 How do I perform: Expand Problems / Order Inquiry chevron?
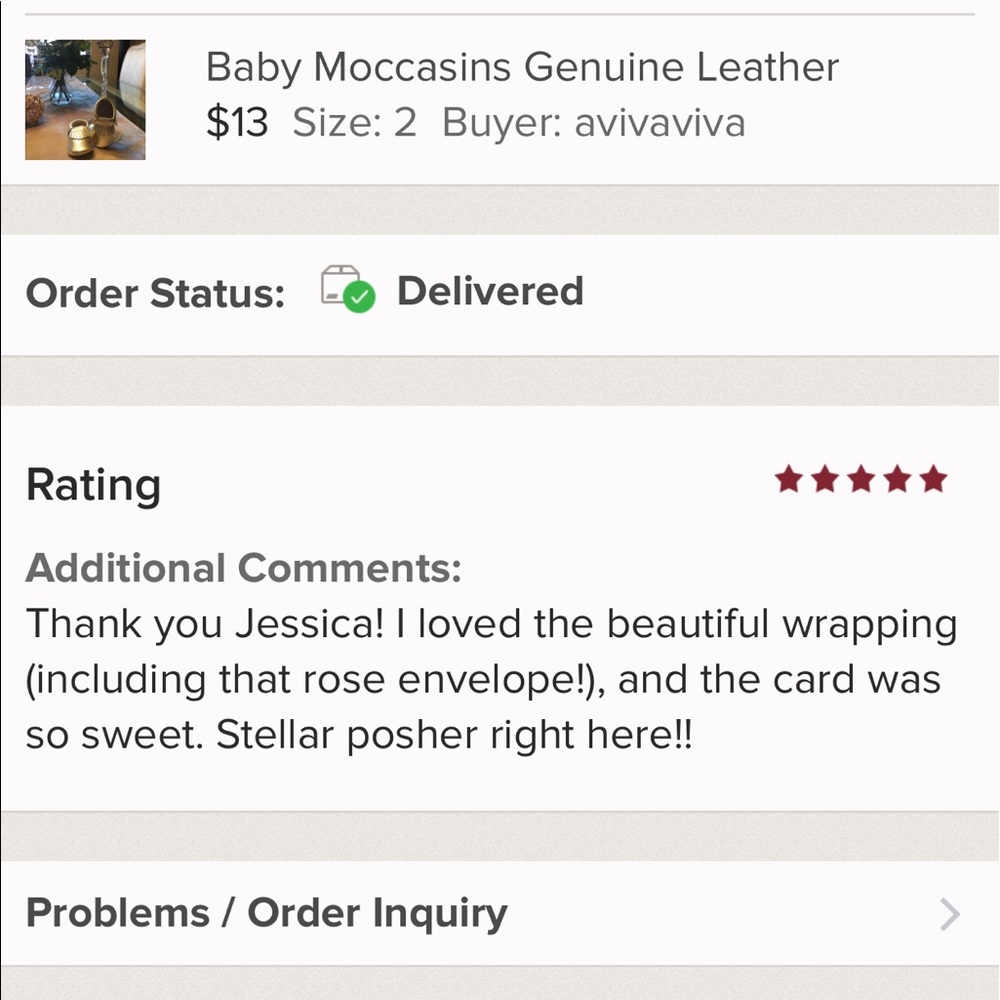tap(950, 915)
